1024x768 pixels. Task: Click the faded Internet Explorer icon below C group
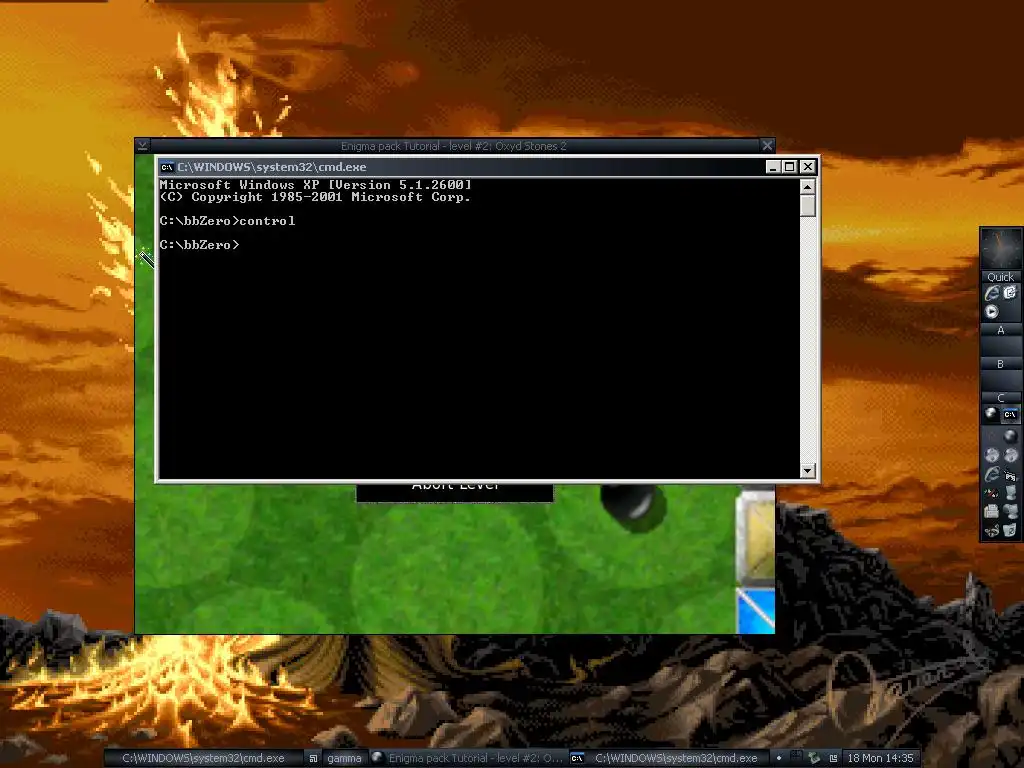992,473
